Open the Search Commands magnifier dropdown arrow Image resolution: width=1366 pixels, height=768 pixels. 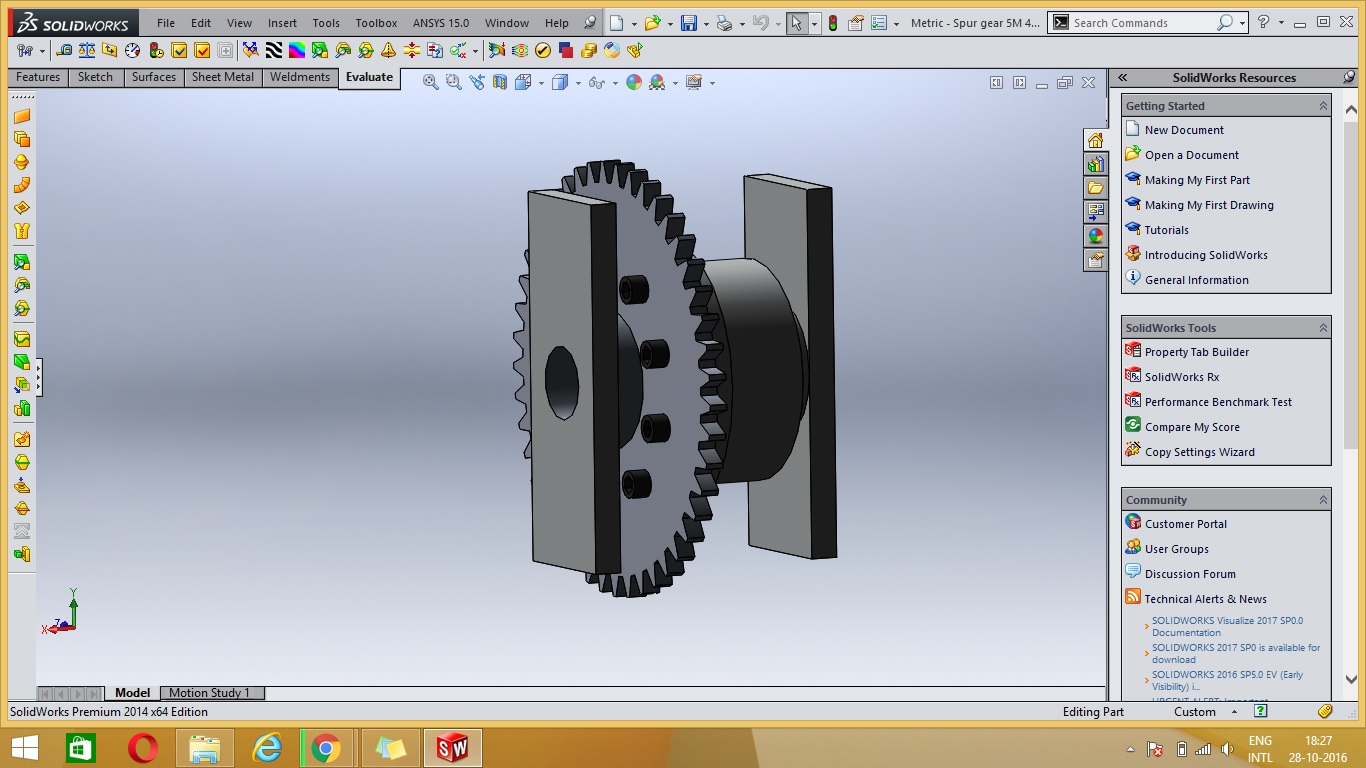(x=1243, y=23)
